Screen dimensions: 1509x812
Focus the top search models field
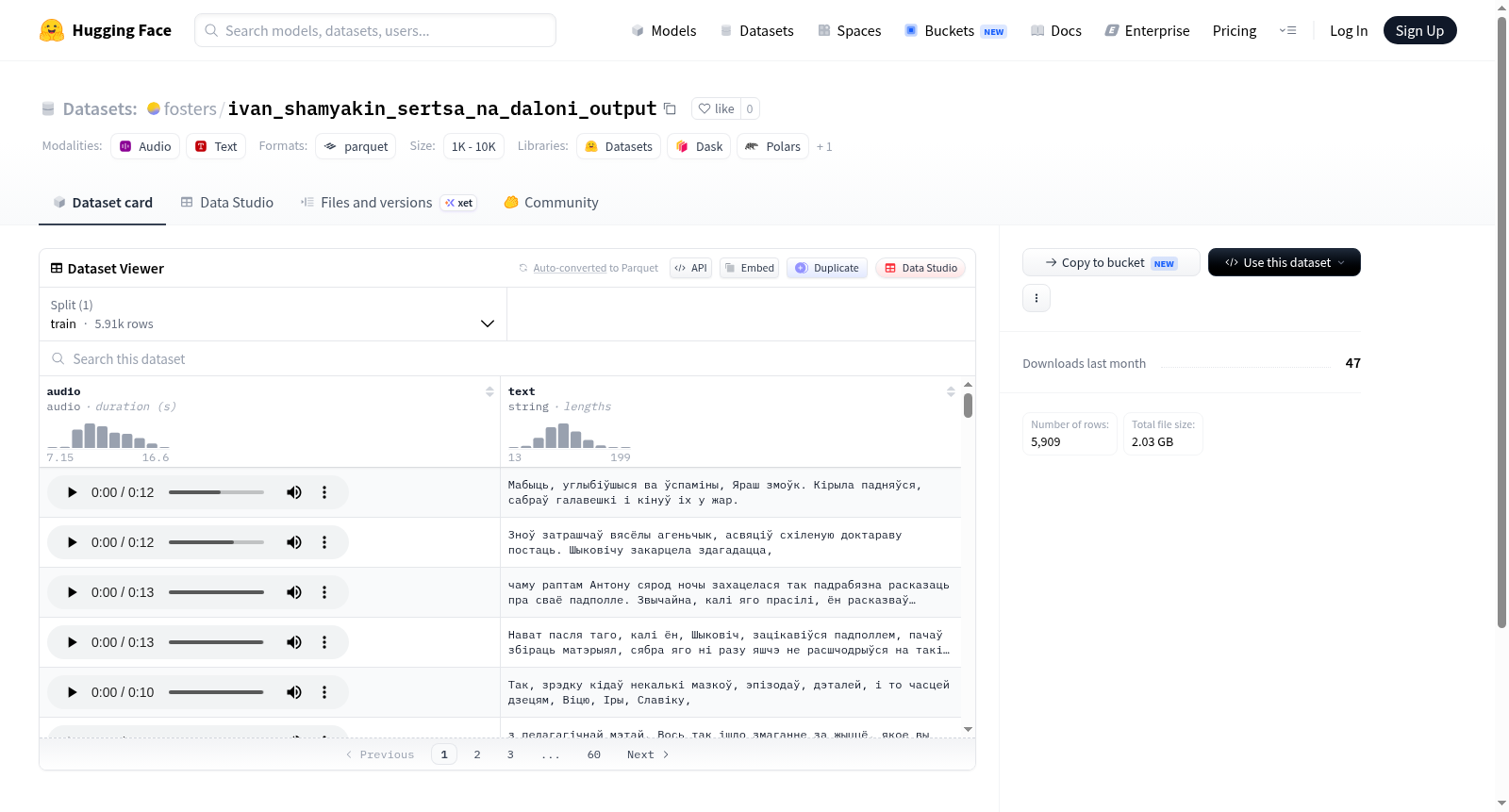(375, 30)
